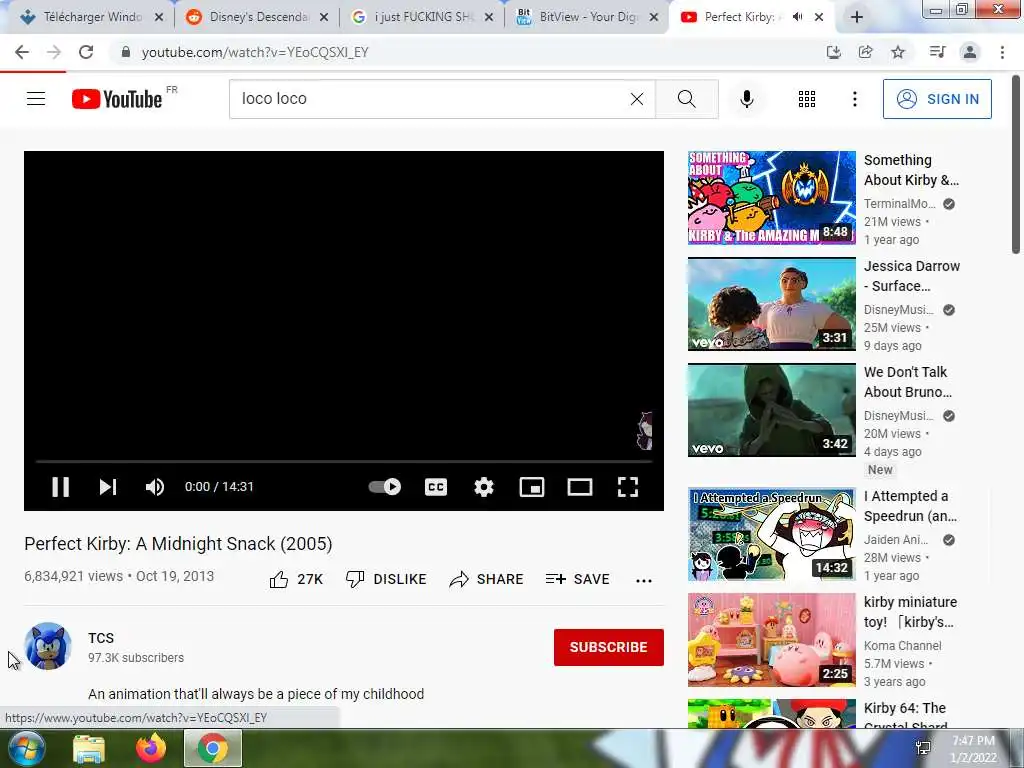Open more actions ellipsis under video
Screen dimensions: 1024x768
pos(643,581)
